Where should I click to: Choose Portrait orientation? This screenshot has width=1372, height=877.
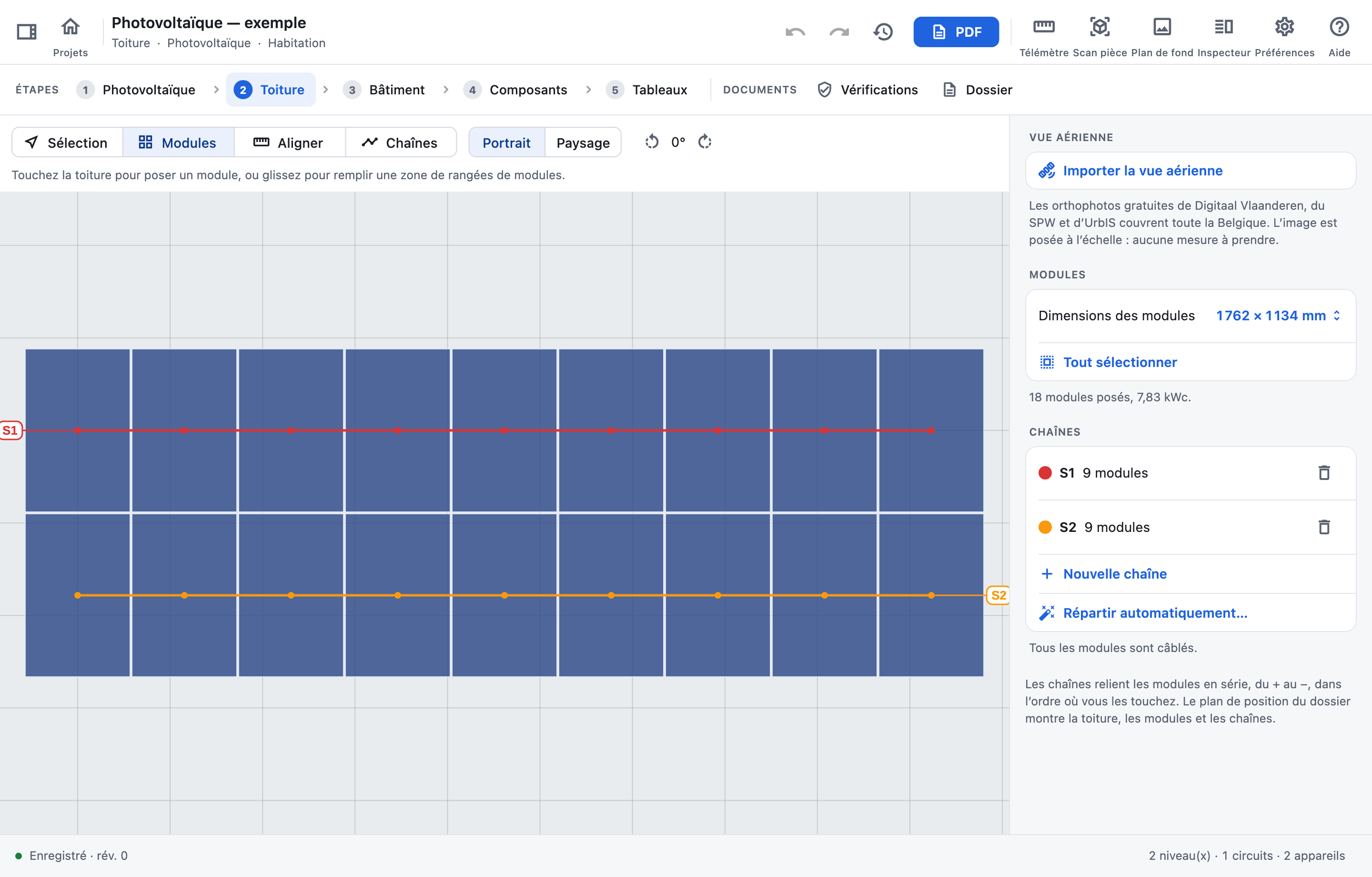[x=506, y=143]
